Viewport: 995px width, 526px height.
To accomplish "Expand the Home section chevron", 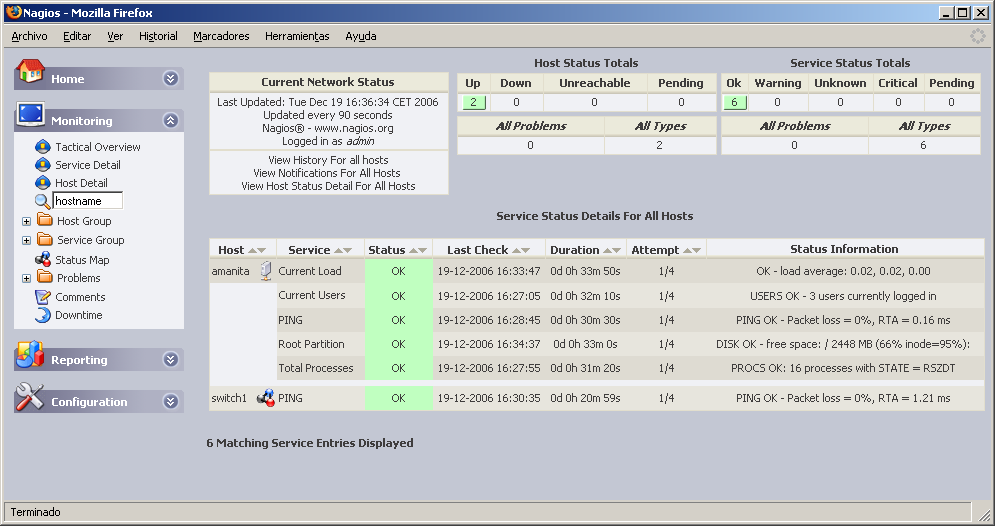I will pos(170,79).
